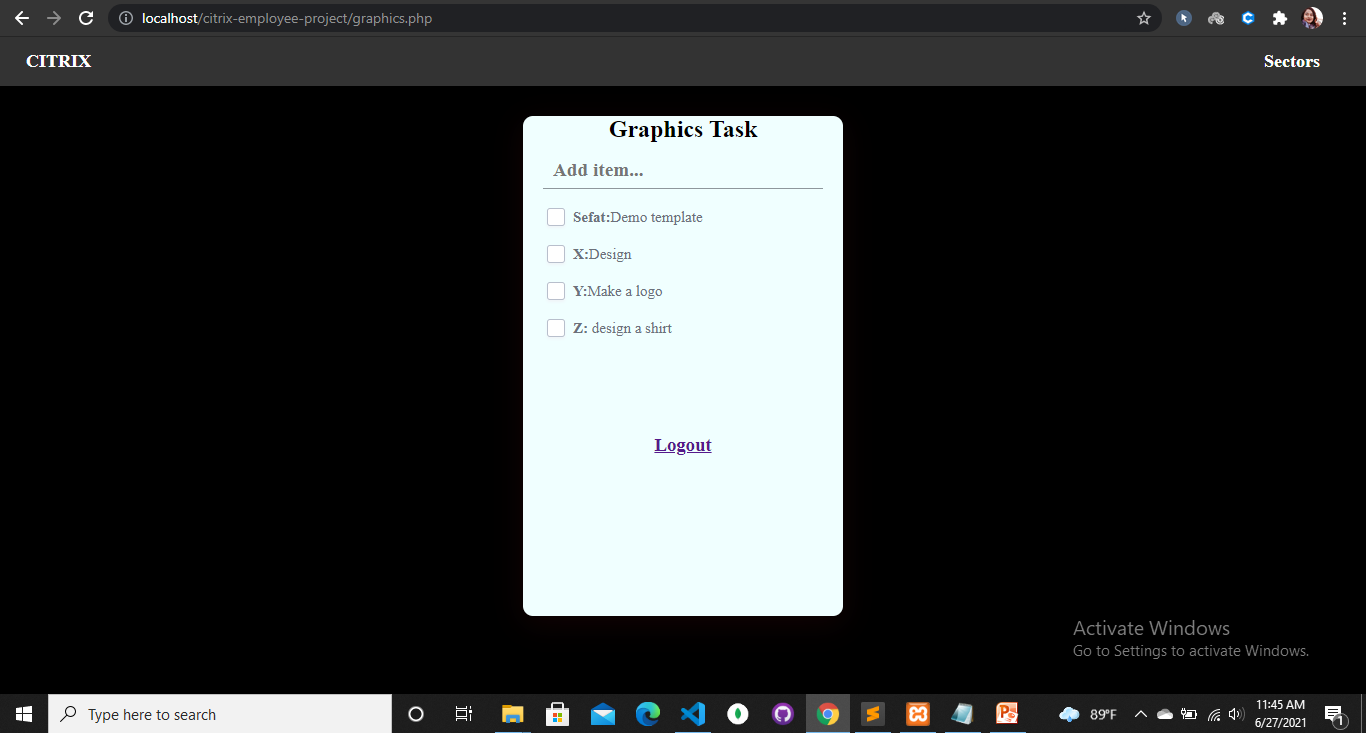Open Sublime Text from the taskbar
Viewport: 1366px width, 733px height.
click(872, 713)
